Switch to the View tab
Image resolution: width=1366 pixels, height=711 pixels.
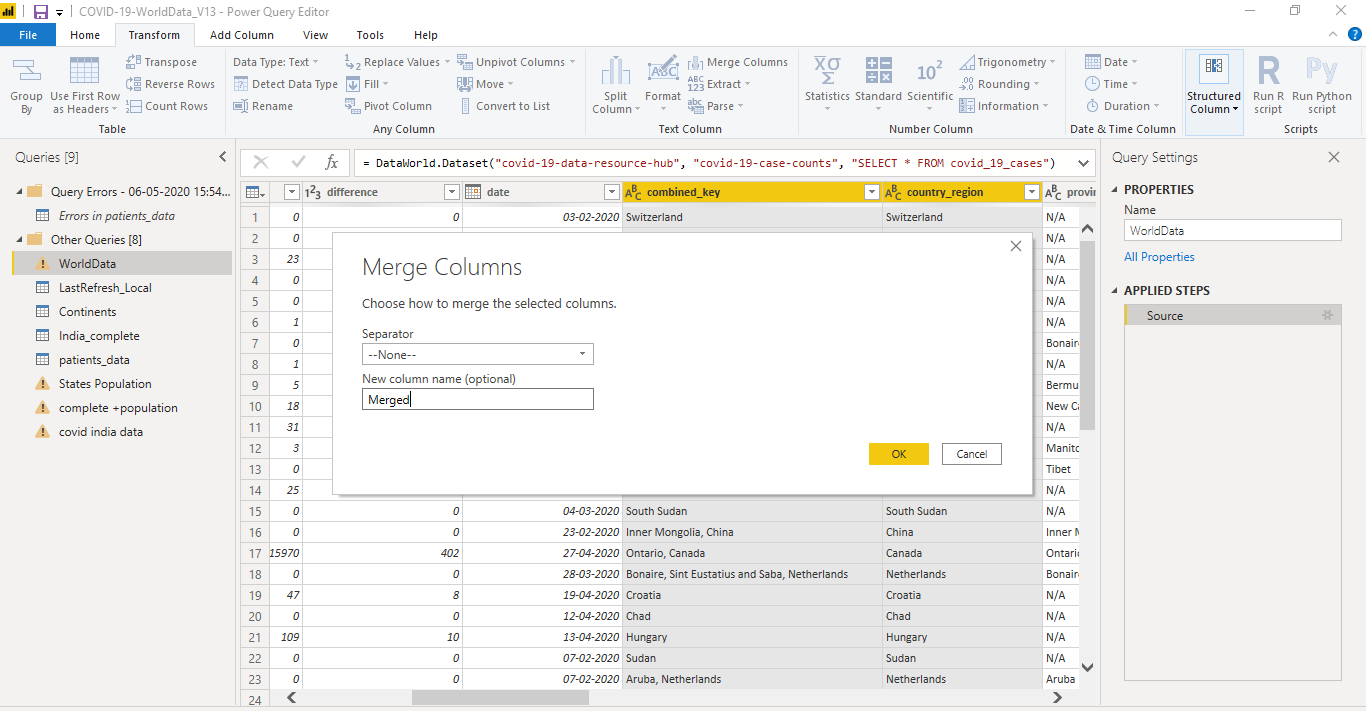pos(315,35)
